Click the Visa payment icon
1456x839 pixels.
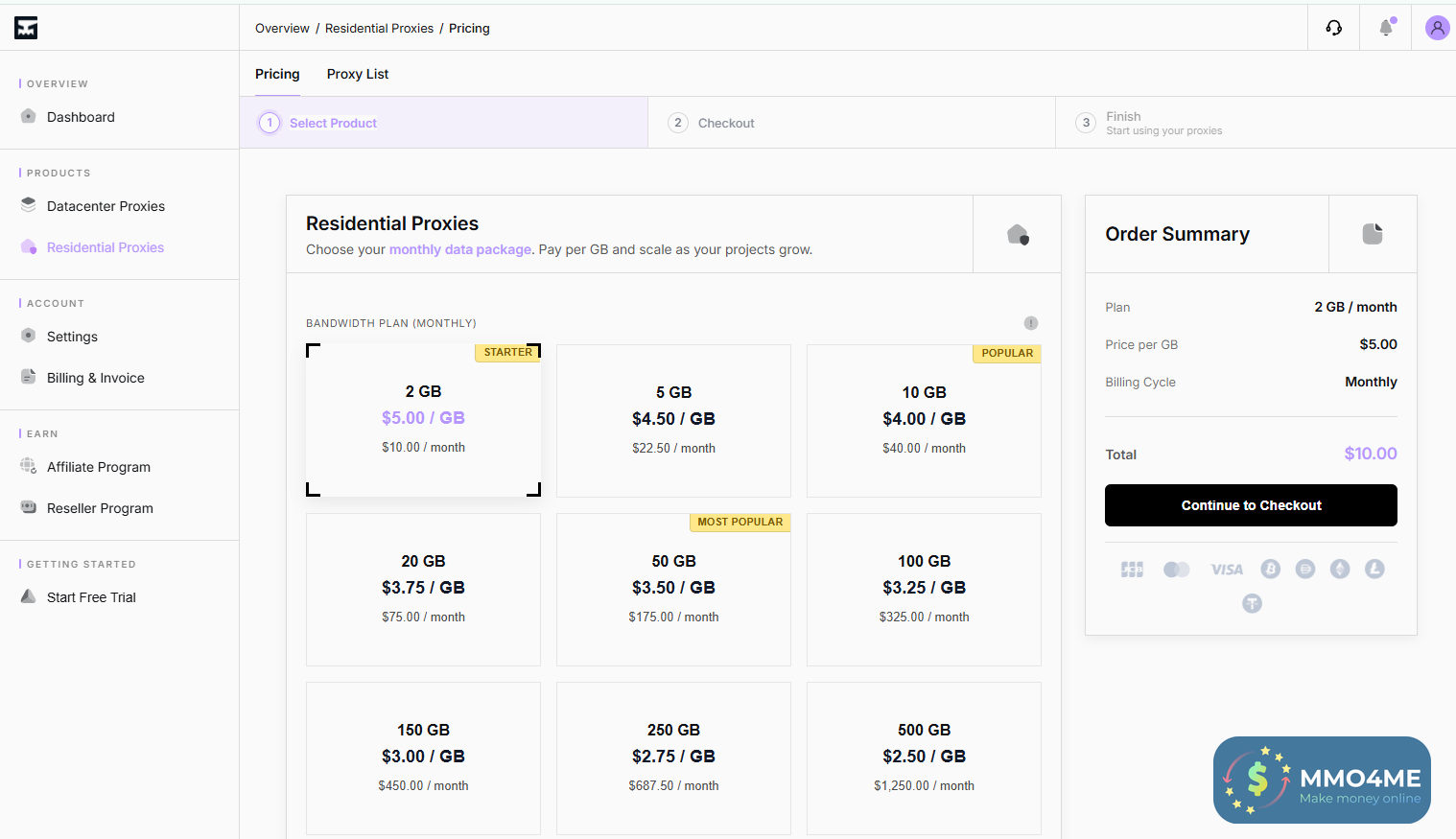tap(1227, 570)
